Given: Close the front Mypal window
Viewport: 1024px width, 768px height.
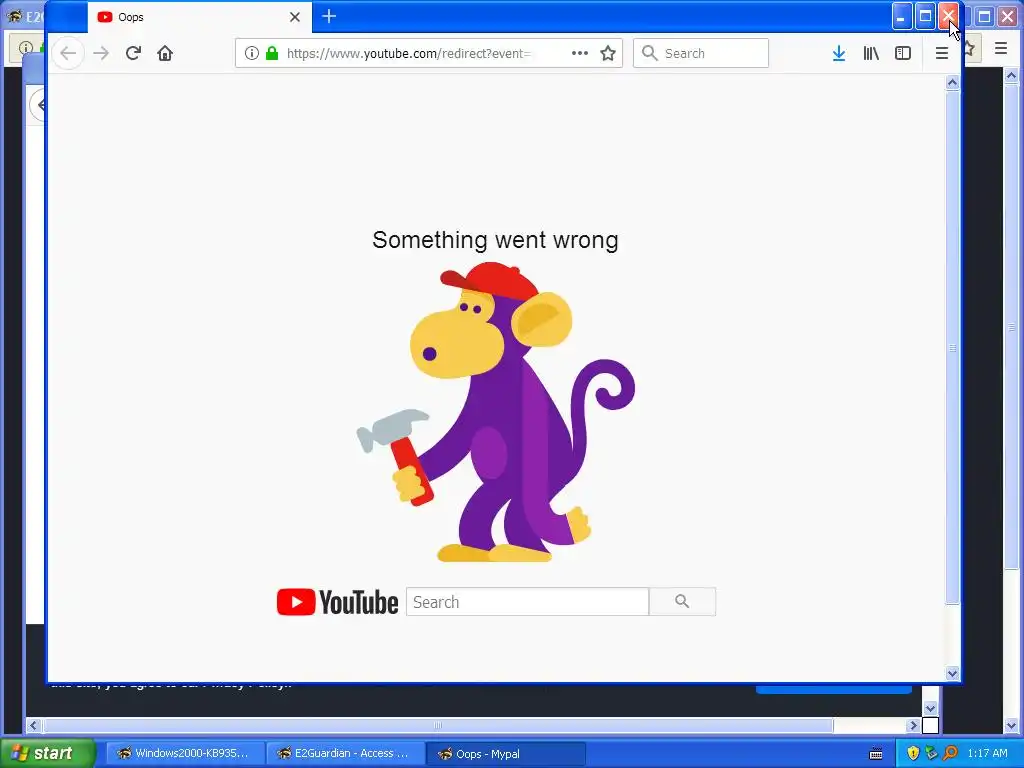Looking at the screenshot, I should (949, 17).
